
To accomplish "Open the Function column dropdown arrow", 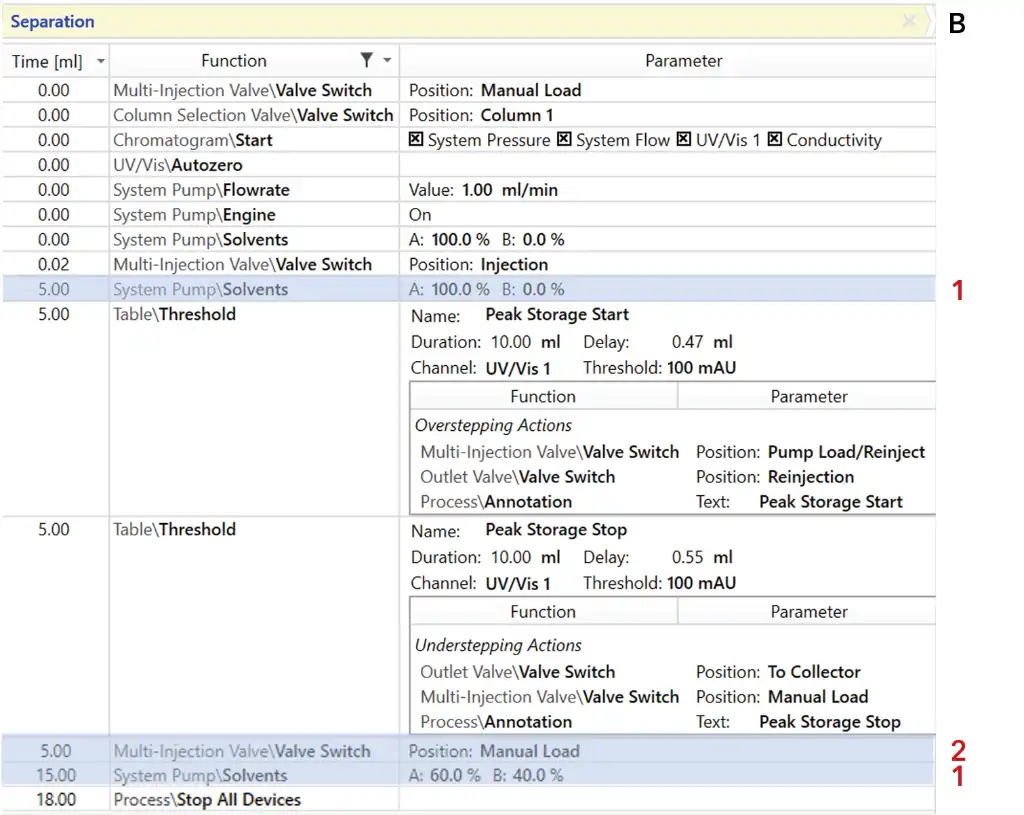I will tap(387, 61).
